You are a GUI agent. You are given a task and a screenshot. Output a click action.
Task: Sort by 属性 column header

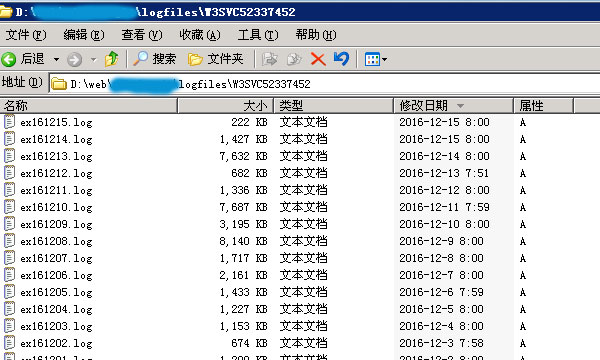point(543,106)
